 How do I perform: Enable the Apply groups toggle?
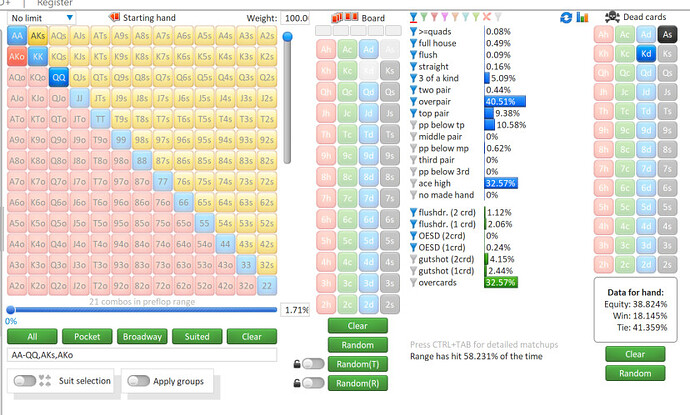[x=139, y=380]
